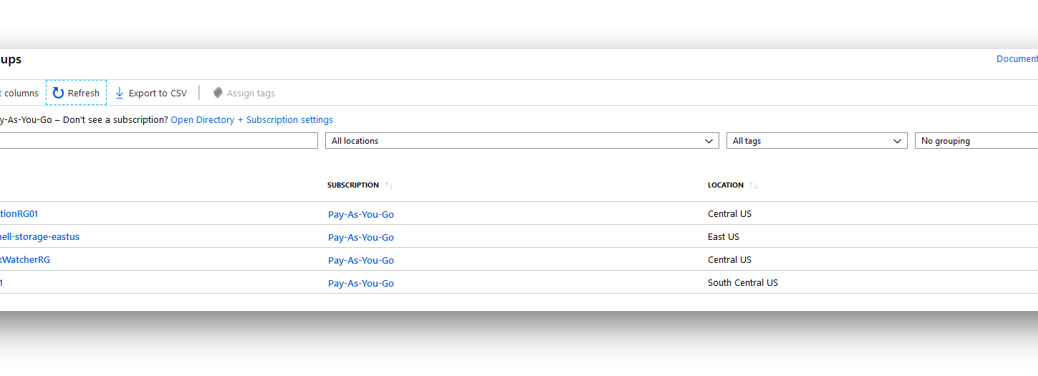Click Export to CSV
This screenshot has width=1038, height=376.
(151, 93)
